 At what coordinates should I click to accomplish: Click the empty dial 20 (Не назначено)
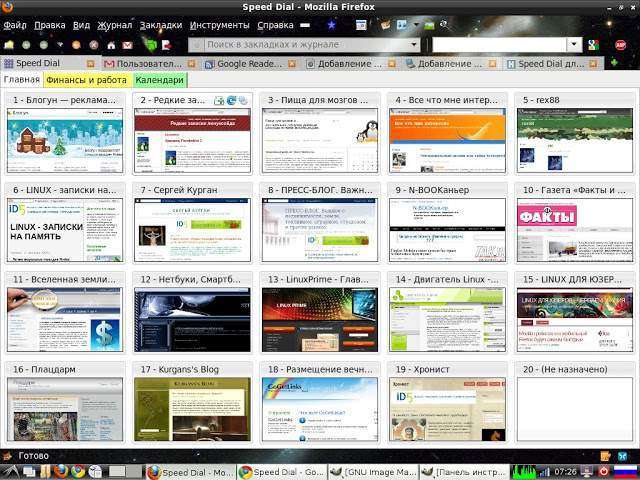click(575, 409)
